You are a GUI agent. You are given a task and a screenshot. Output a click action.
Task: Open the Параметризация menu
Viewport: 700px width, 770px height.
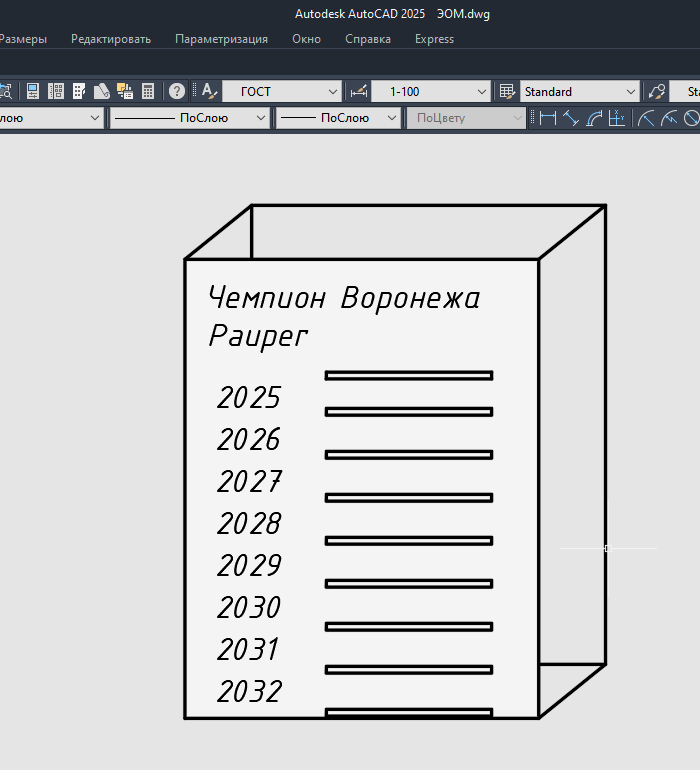tap(221, 39)
